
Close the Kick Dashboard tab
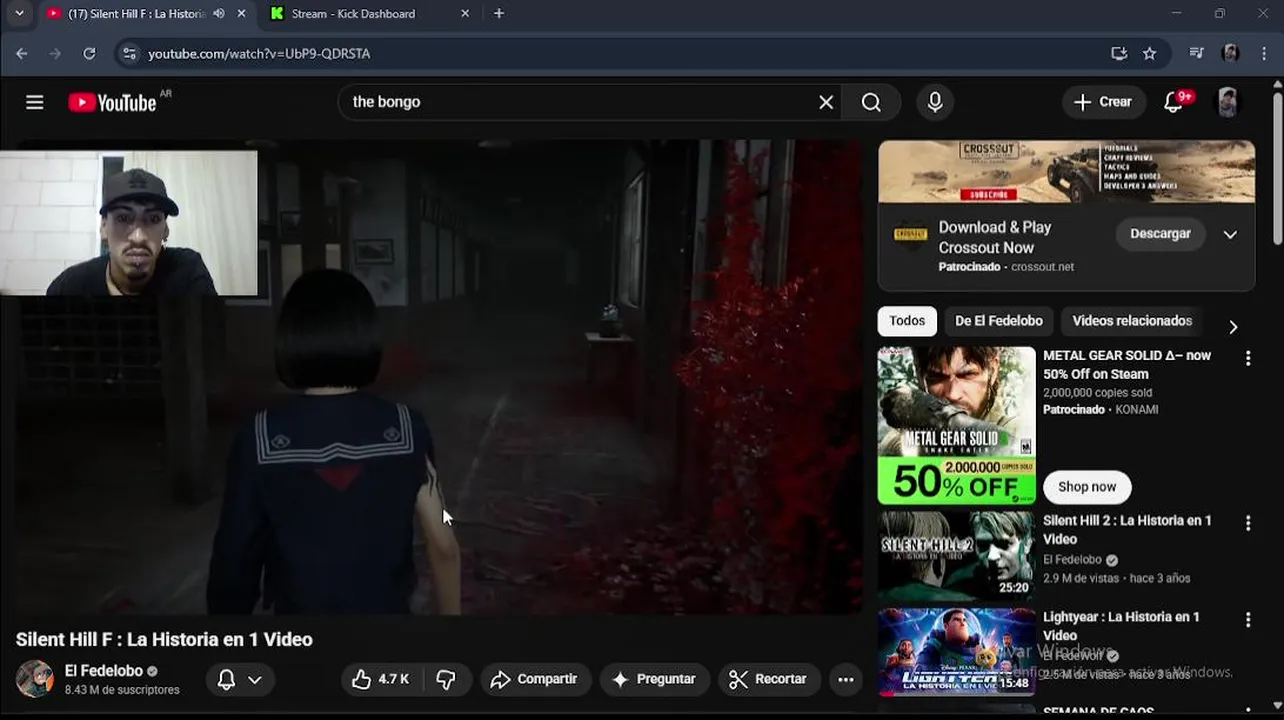click(465, 14)
